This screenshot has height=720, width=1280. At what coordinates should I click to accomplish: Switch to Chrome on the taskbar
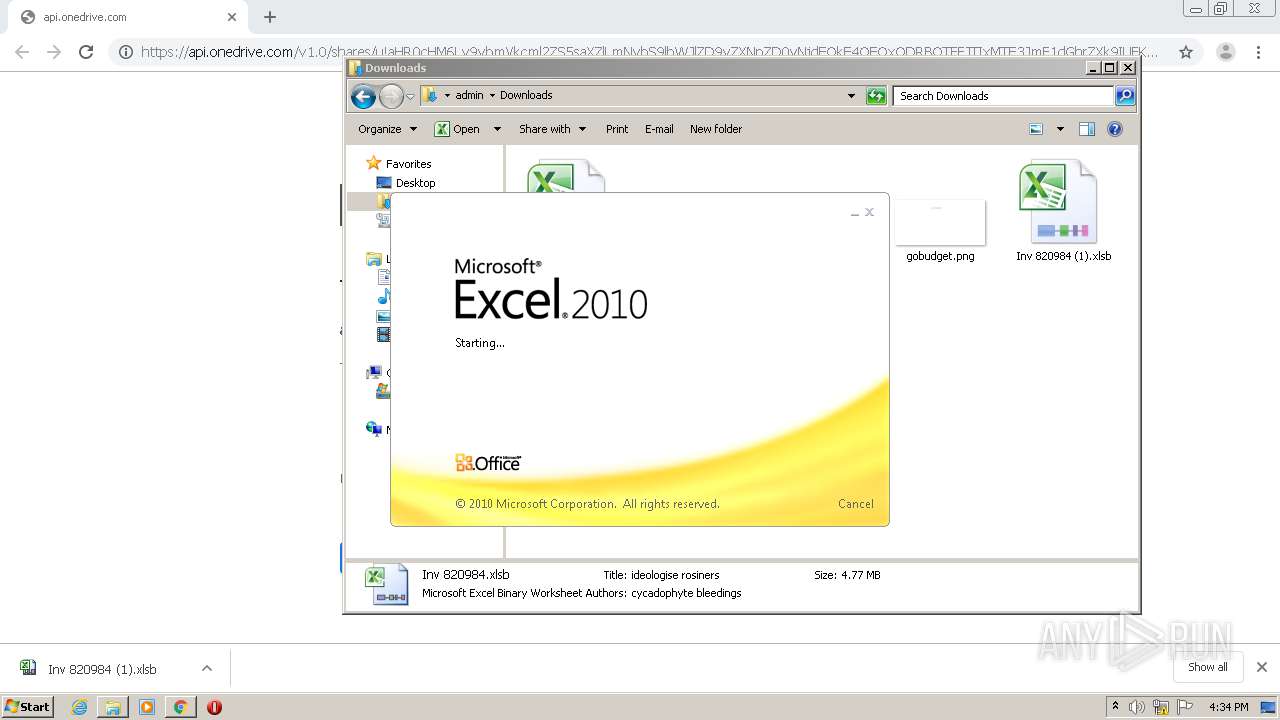(181, 707)
